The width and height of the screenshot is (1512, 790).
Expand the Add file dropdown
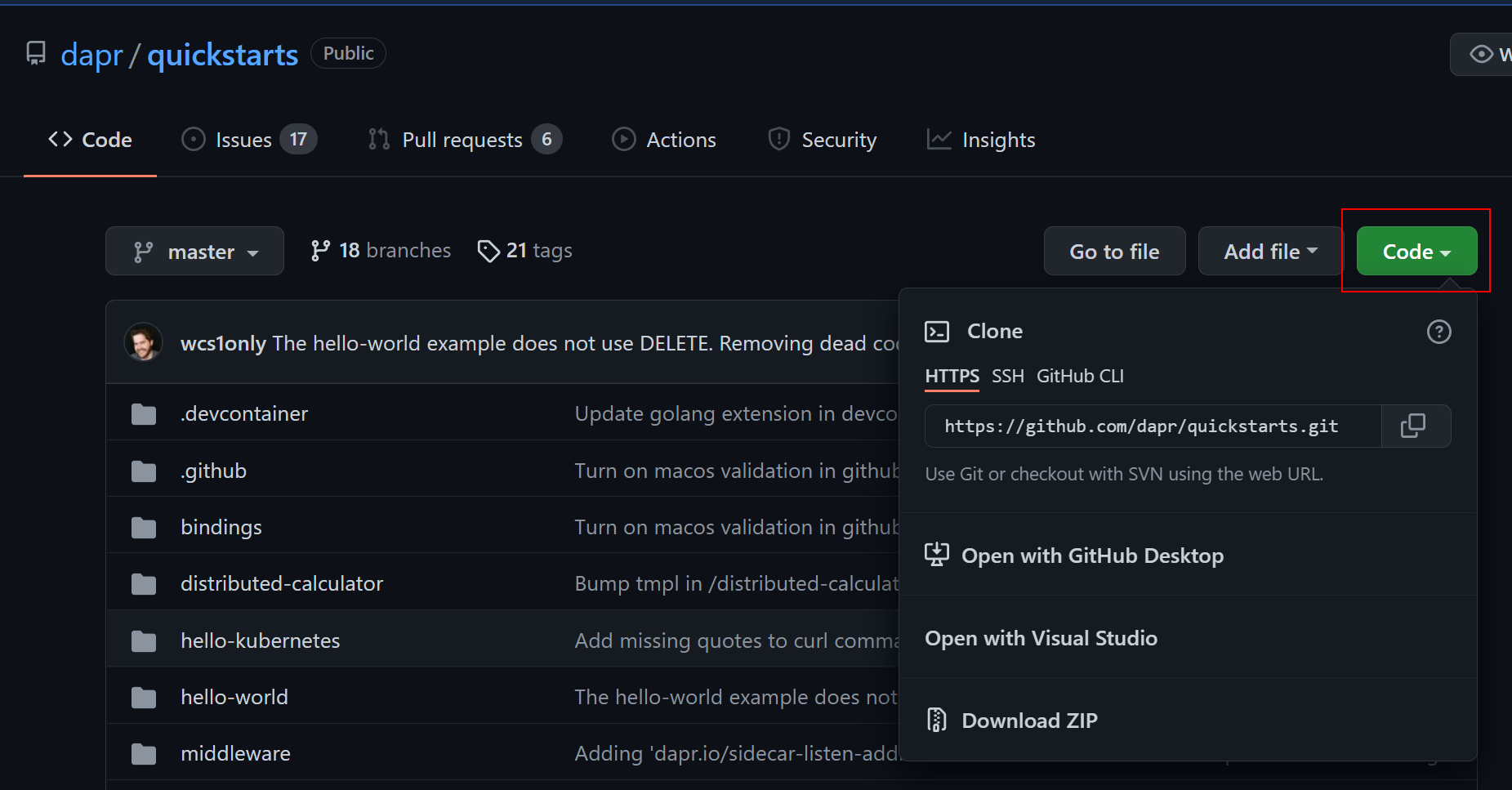click(1268, 251)
